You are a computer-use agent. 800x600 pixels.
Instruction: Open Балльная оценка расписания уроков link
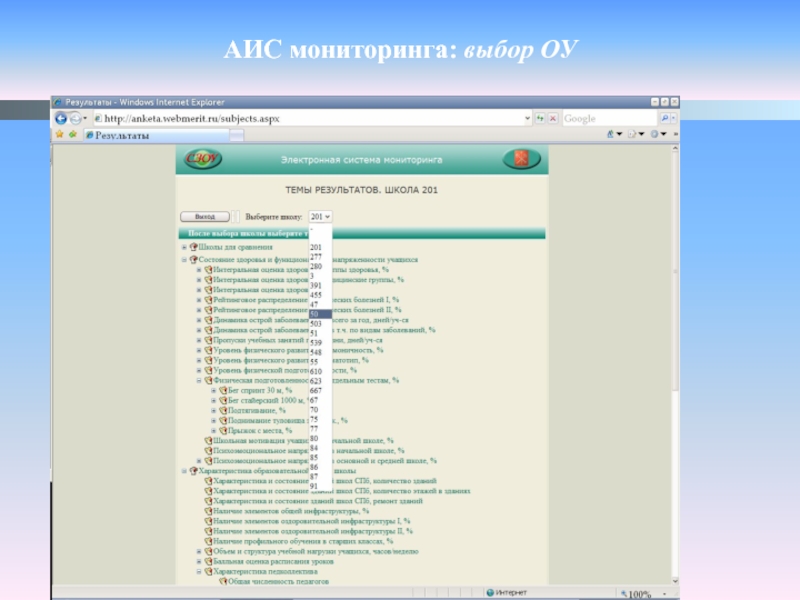pyautogui.click(x=273, y=562)
